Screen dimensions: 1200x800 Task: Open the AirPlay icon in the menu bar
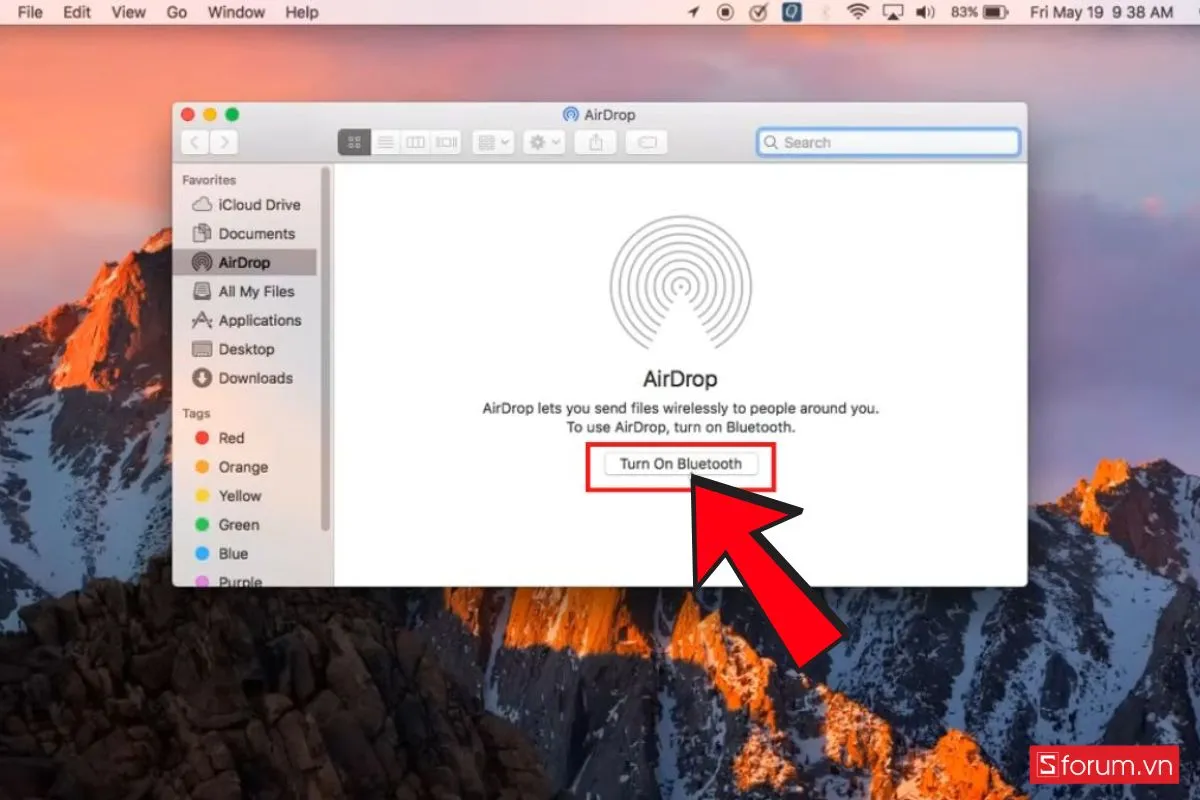[x=890, y=12]
